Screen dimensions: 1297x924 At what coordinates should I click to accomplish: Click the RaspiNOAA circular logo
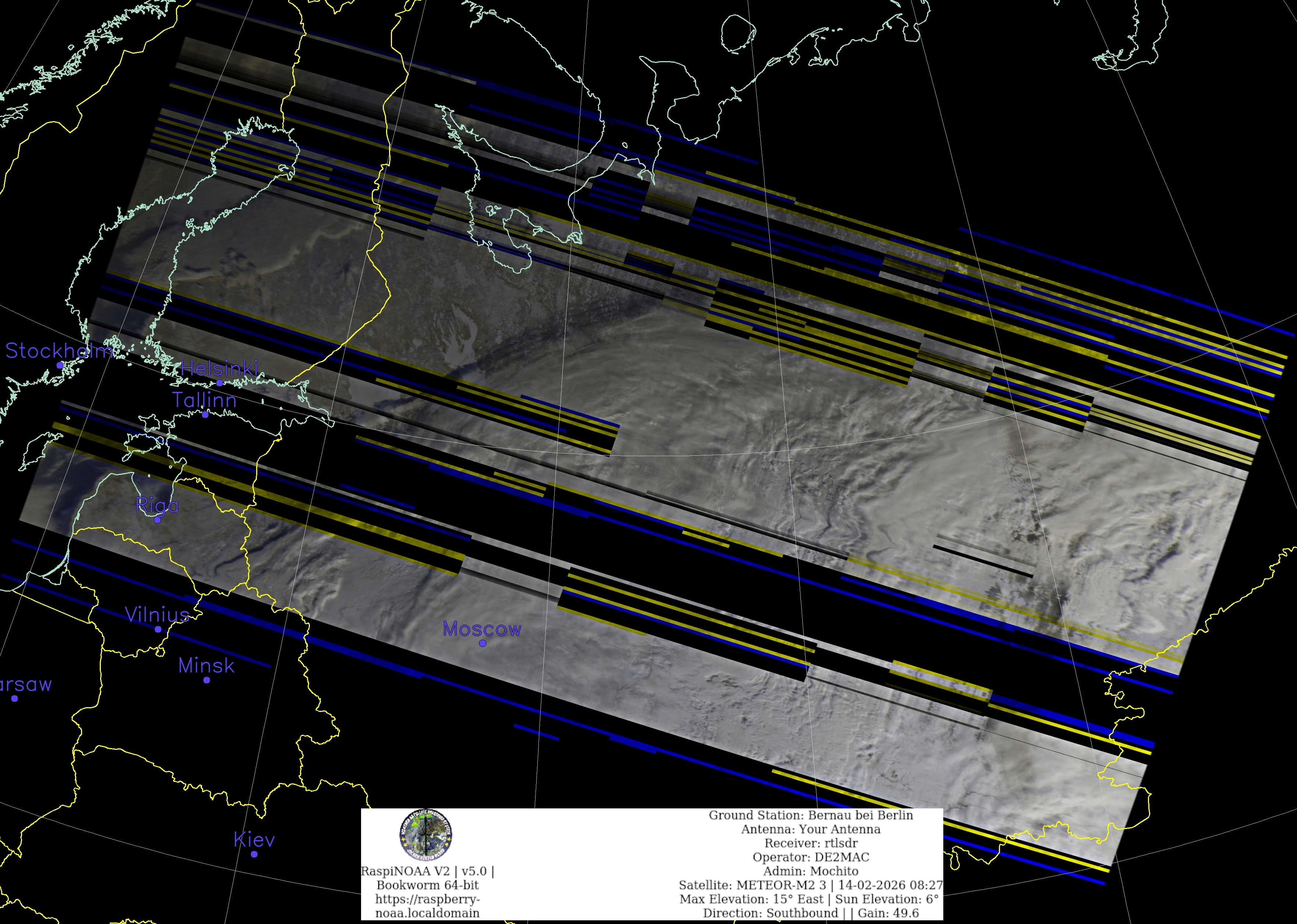(425, 835)
